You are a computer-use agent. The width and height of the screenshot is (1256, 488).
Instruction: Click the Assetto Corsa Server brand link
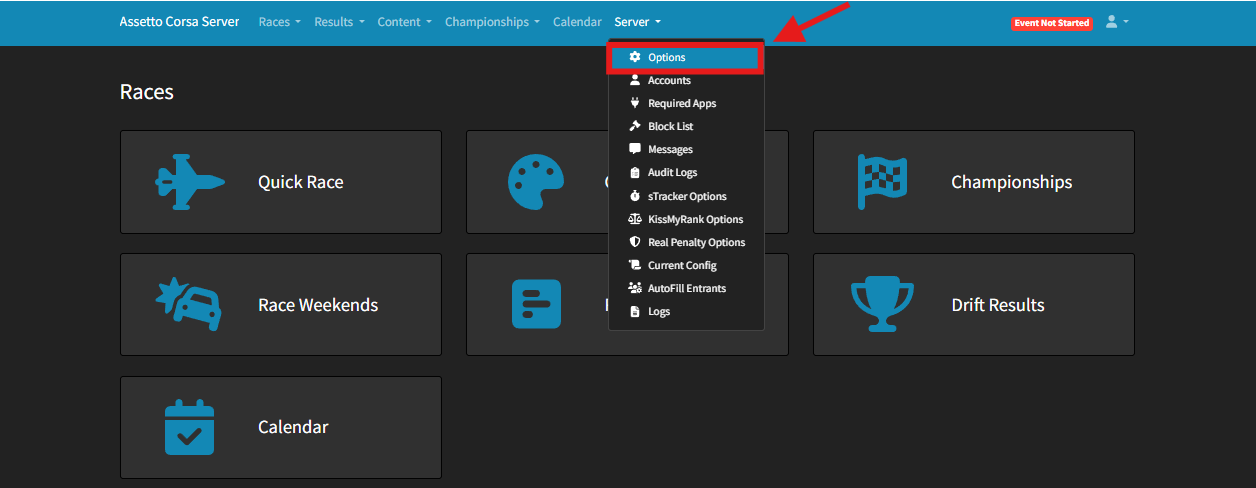(179, 22)
